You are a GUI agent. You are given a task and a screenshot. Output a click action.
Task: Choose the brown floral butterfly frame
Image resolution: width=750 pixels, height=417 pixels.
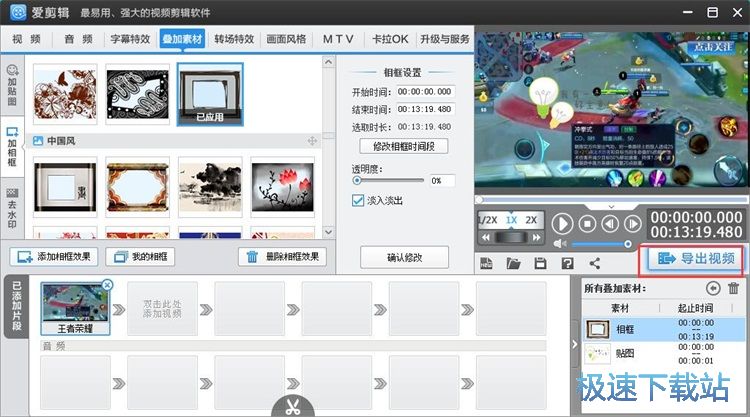point(65,94)
